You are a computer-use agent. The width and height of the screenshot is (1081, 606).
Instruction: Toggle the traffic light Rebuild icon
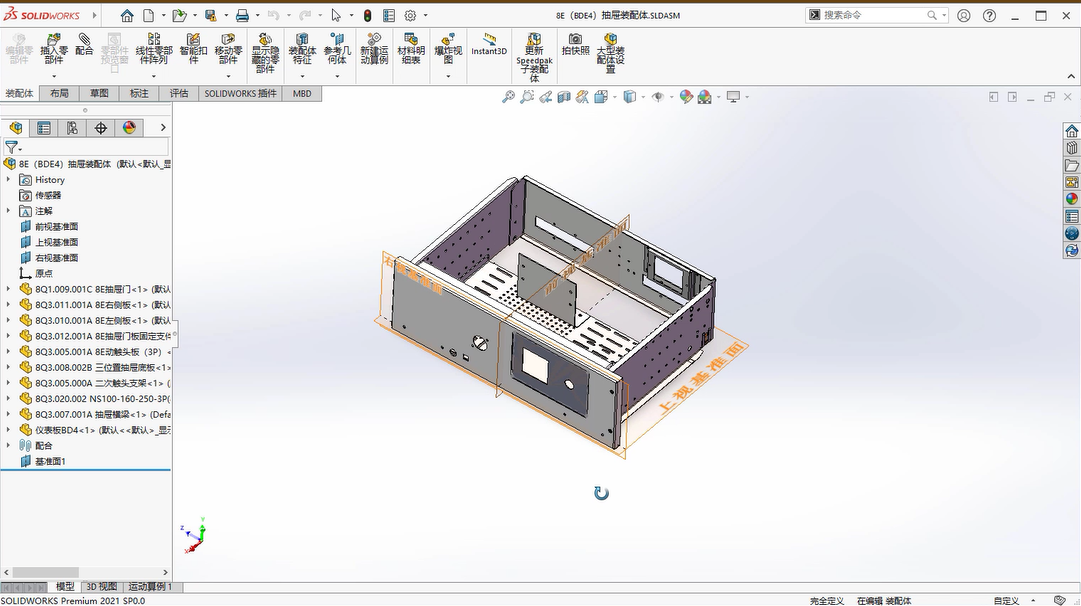point(367,16)
